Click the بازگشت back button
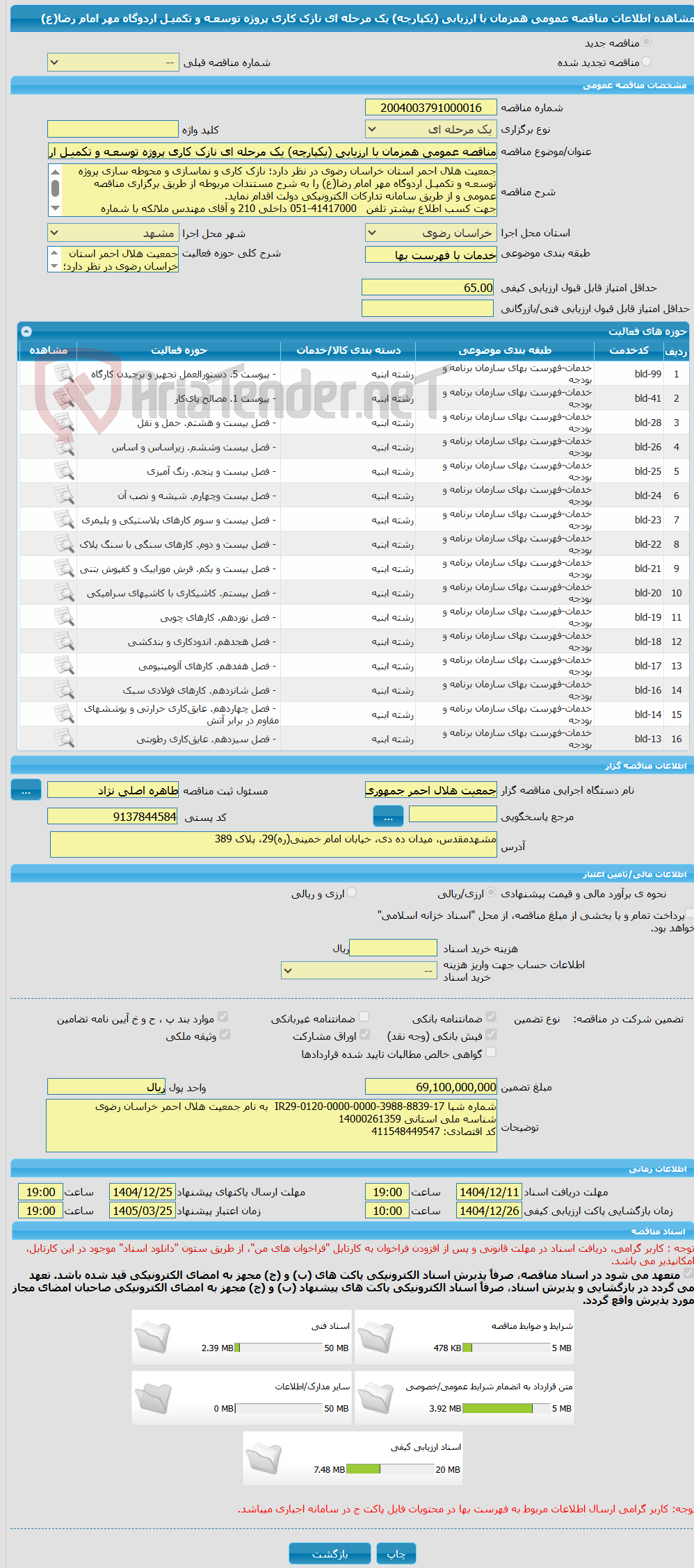 coord(330,1553)
